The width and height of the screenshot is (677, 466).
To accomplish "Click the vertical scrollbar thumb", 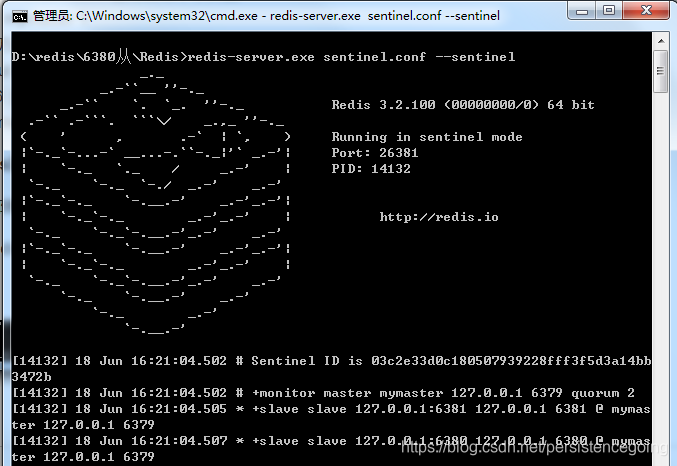I will [661, 71].
